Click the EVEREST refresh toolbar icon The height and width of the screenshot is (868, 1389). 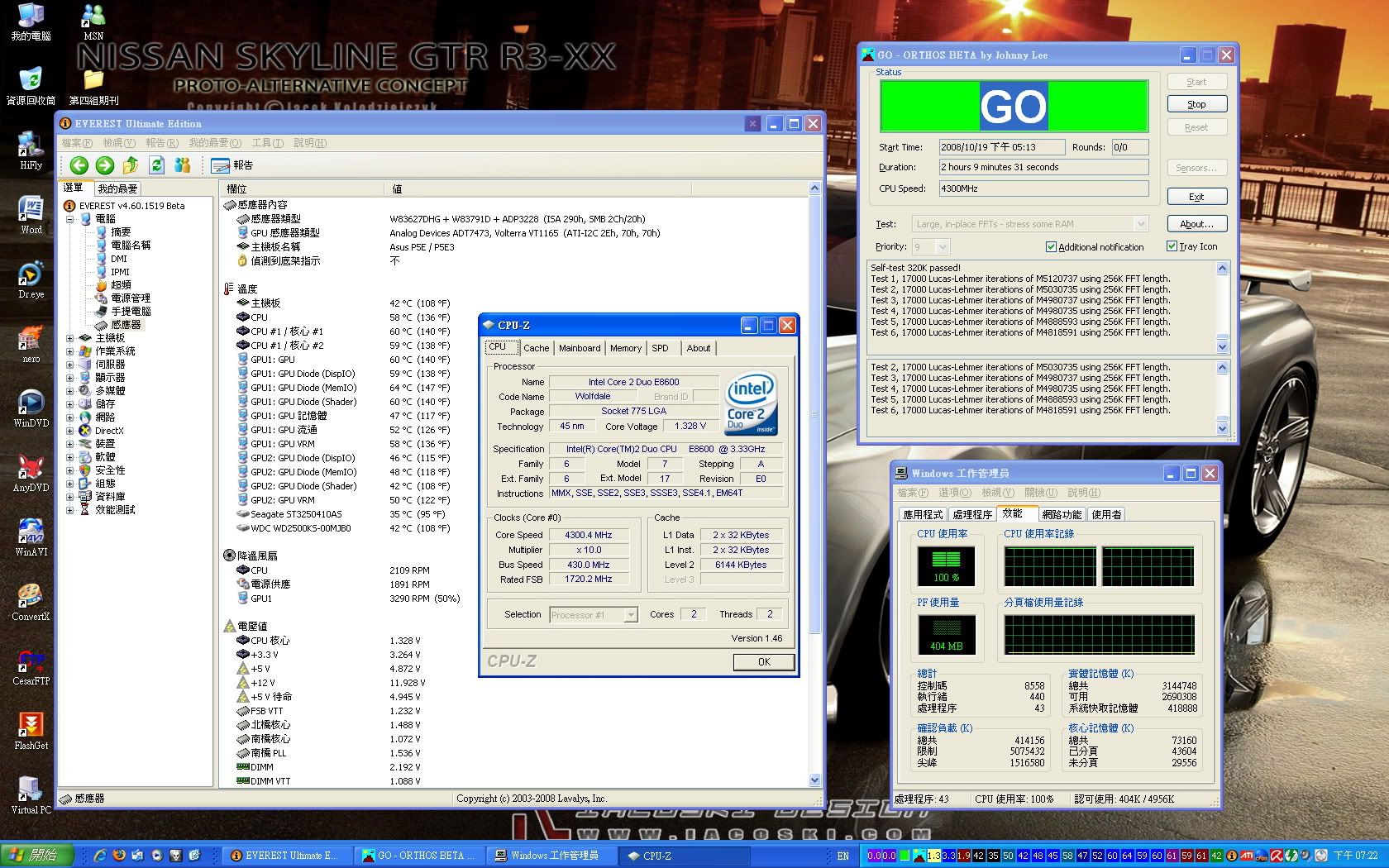coord(156,165)
